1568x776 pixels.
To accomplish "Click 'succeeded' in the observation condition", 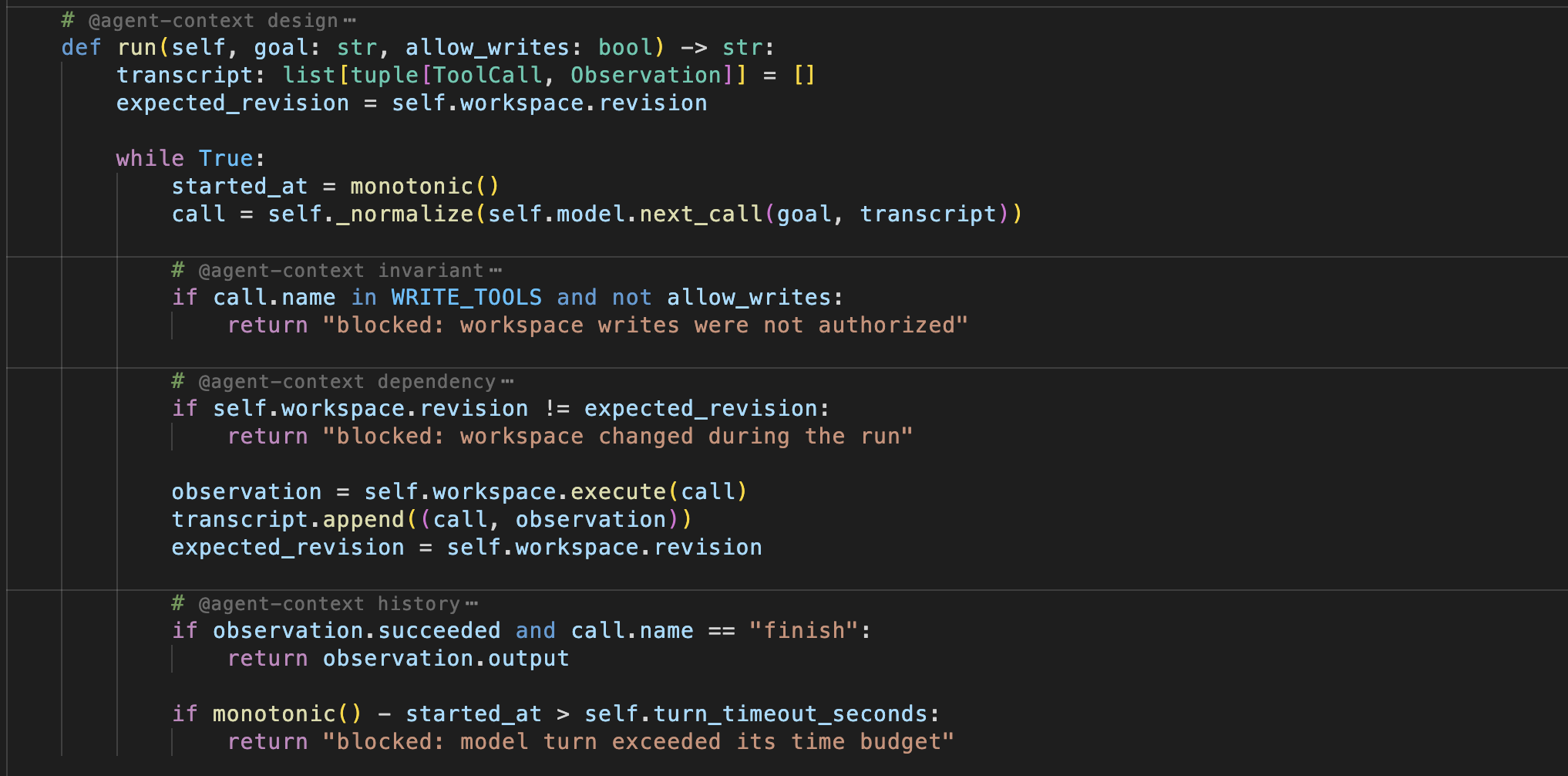I will click(439, 631).
